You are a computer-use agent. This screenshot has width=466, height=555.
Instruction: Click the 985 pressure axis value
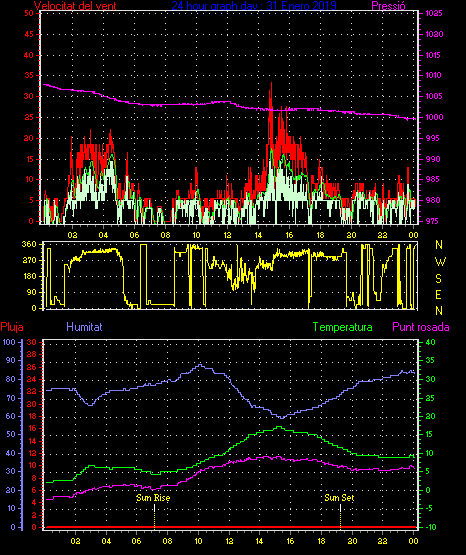[x=434, y=179]
